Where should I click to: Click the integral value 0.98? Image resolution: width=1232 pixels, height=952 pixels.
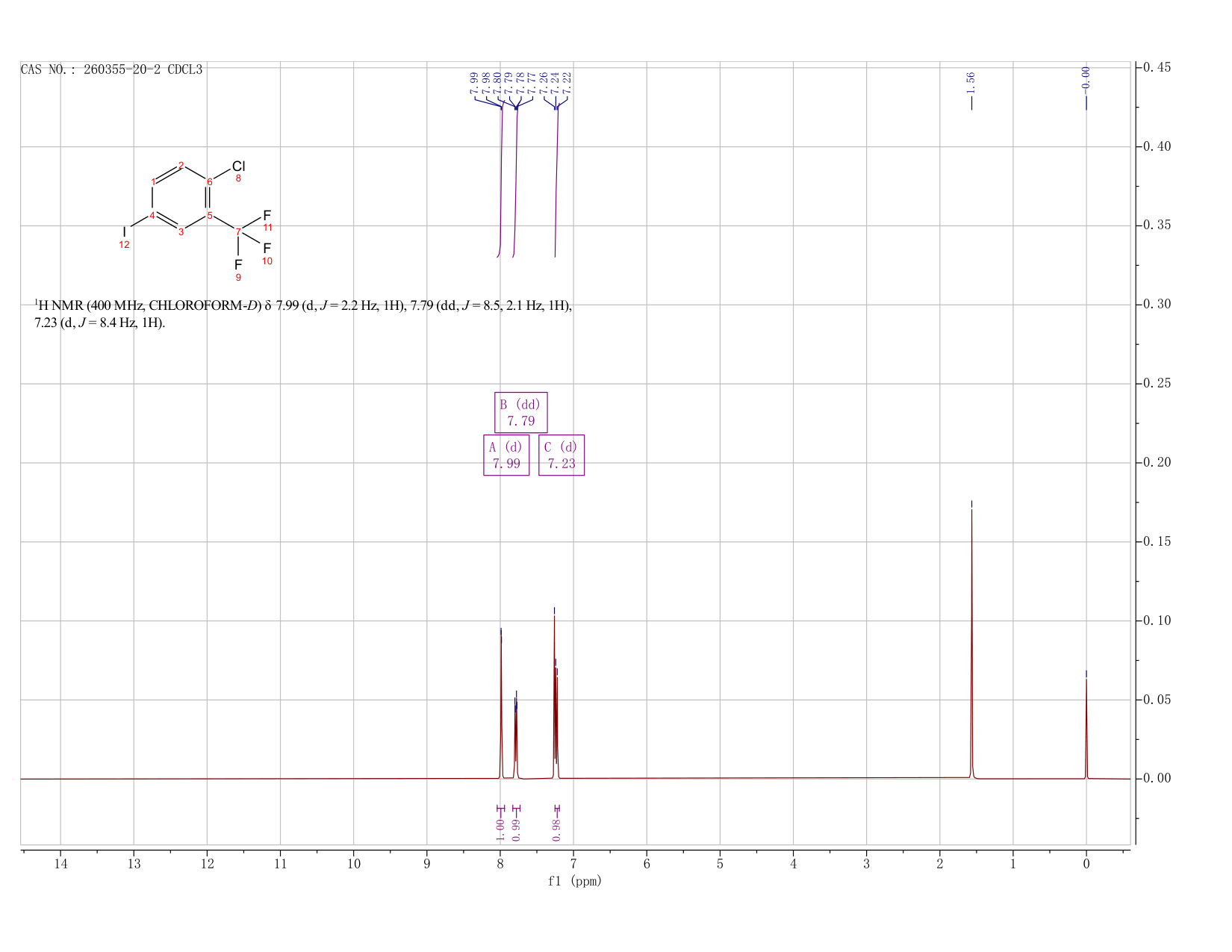[x=556, y=830]
